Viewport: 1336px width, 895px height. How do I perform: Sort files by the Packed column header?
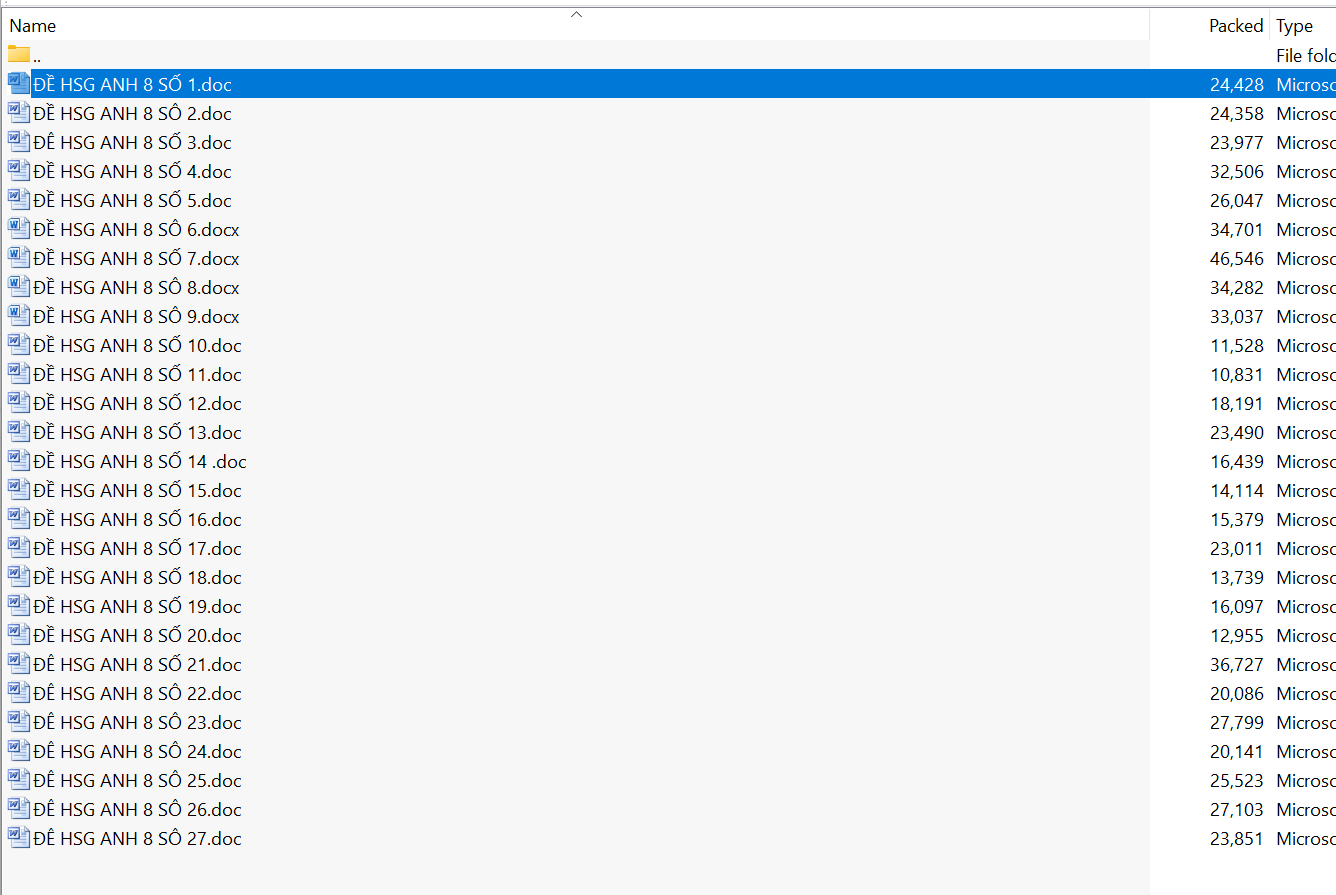1236,26
